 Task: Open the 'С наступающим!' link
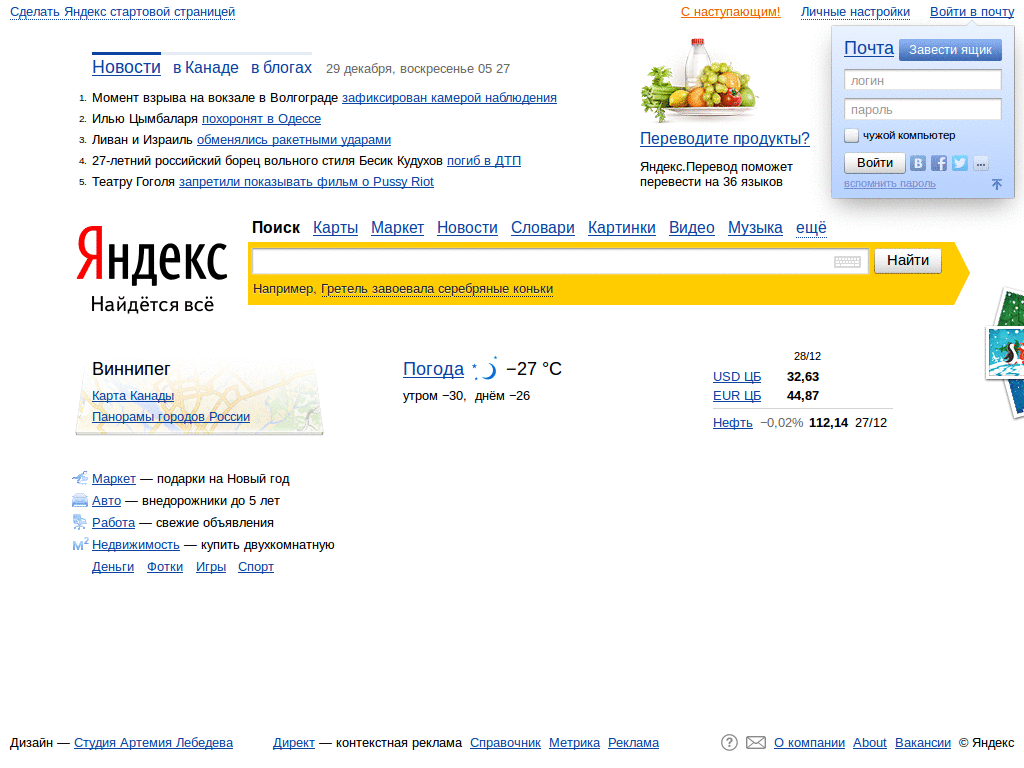[730, 12]
